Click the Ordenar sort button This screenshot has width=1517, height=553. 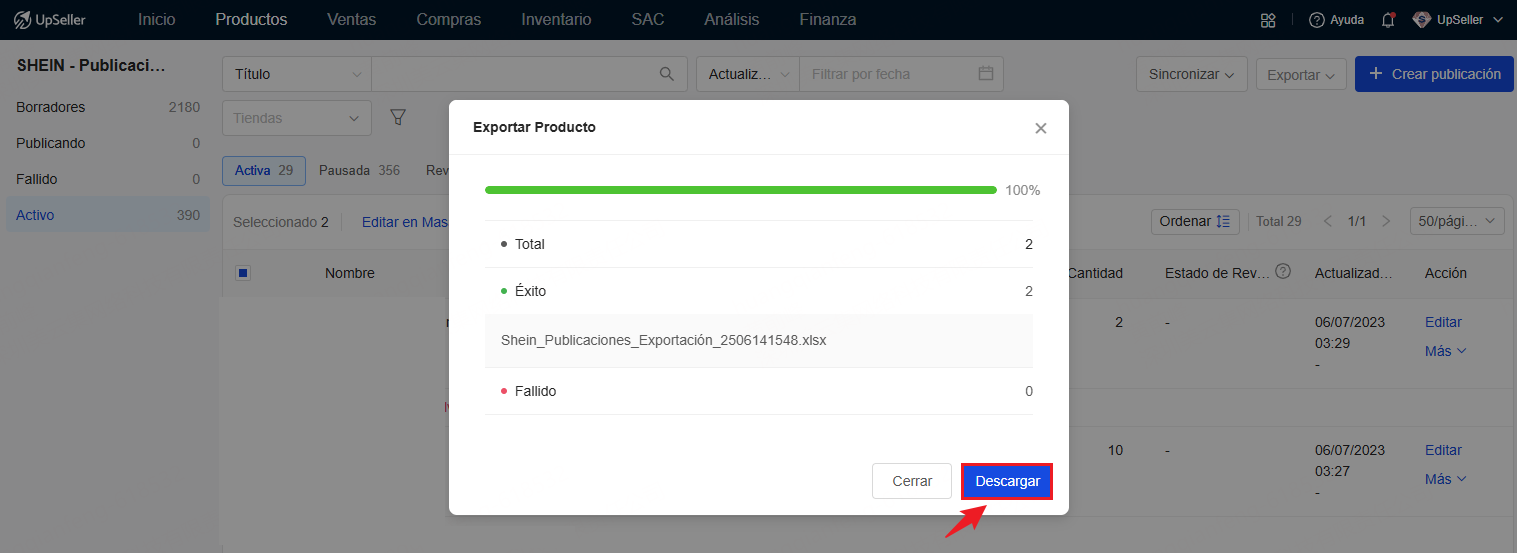pos(1195,221)
